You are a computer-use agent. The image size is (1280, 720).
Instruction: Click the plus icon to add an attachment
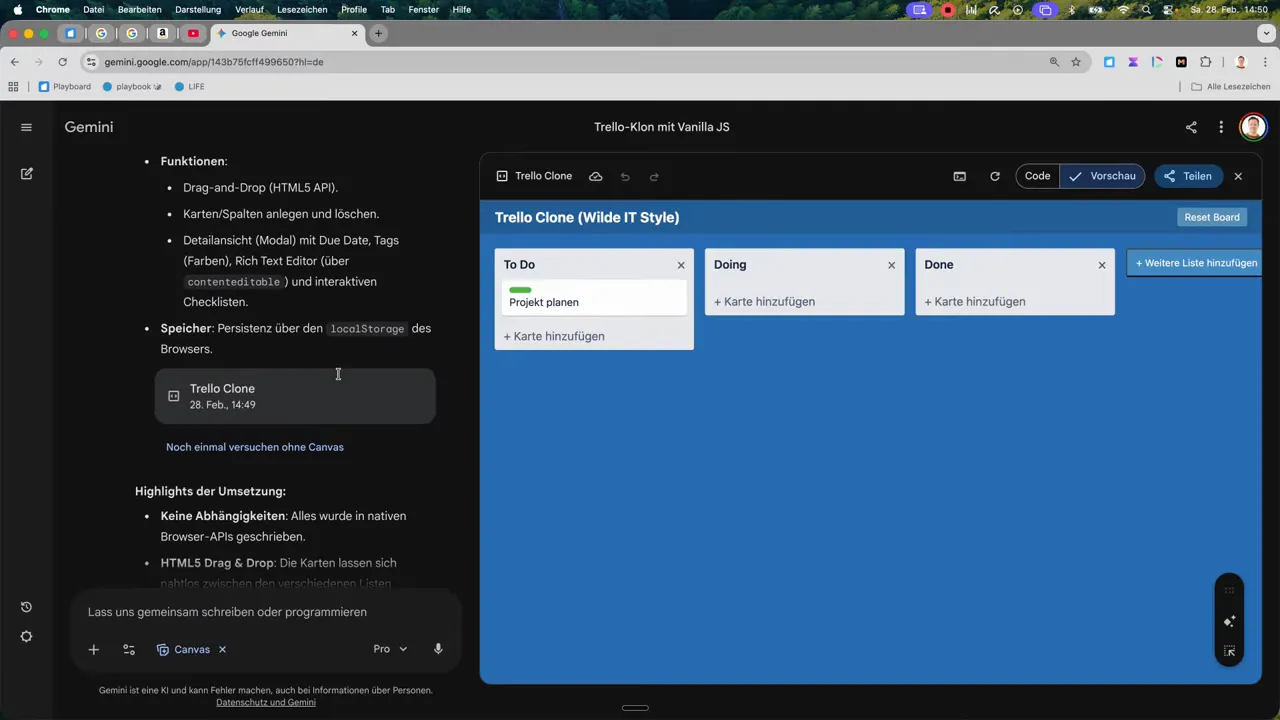[93, 649]
